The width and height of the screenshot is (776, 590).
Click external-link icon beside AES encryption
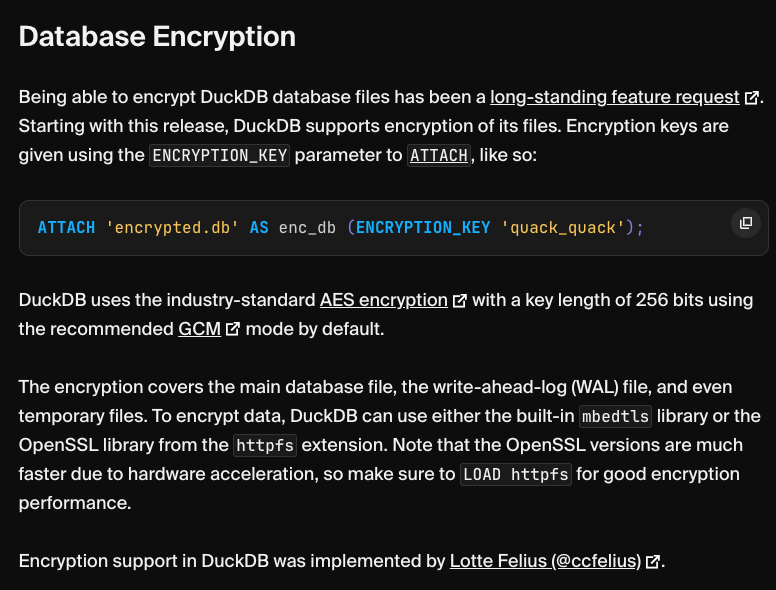(x=460, y=300)
